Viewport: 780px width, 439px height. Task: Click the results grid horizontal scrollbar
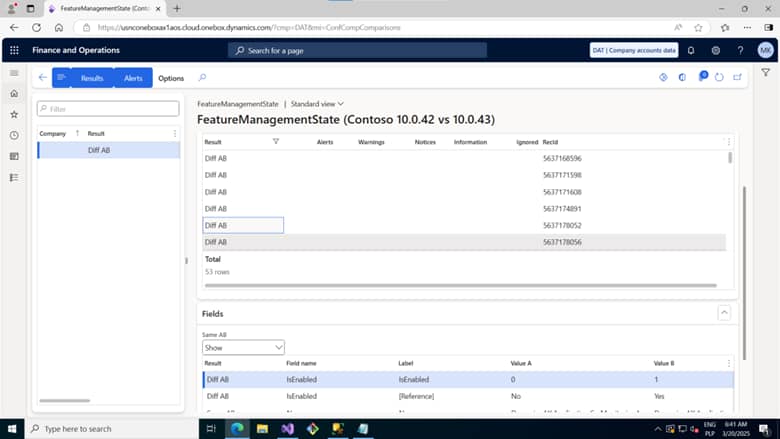461,286
